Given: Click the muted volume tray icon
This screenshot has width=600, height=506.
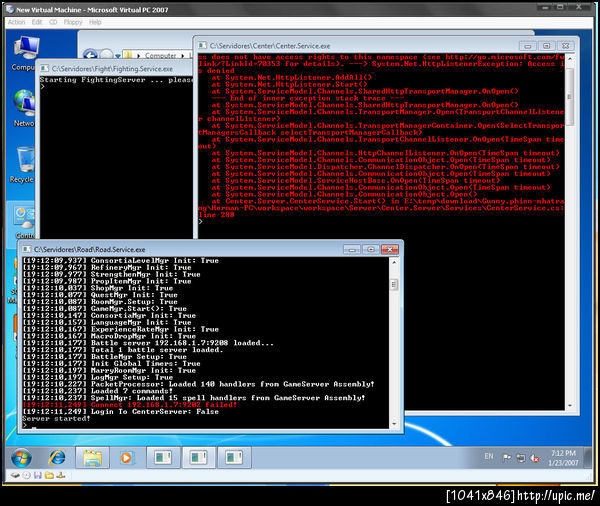Looking at the screenshot, I should tap(535, 457).
